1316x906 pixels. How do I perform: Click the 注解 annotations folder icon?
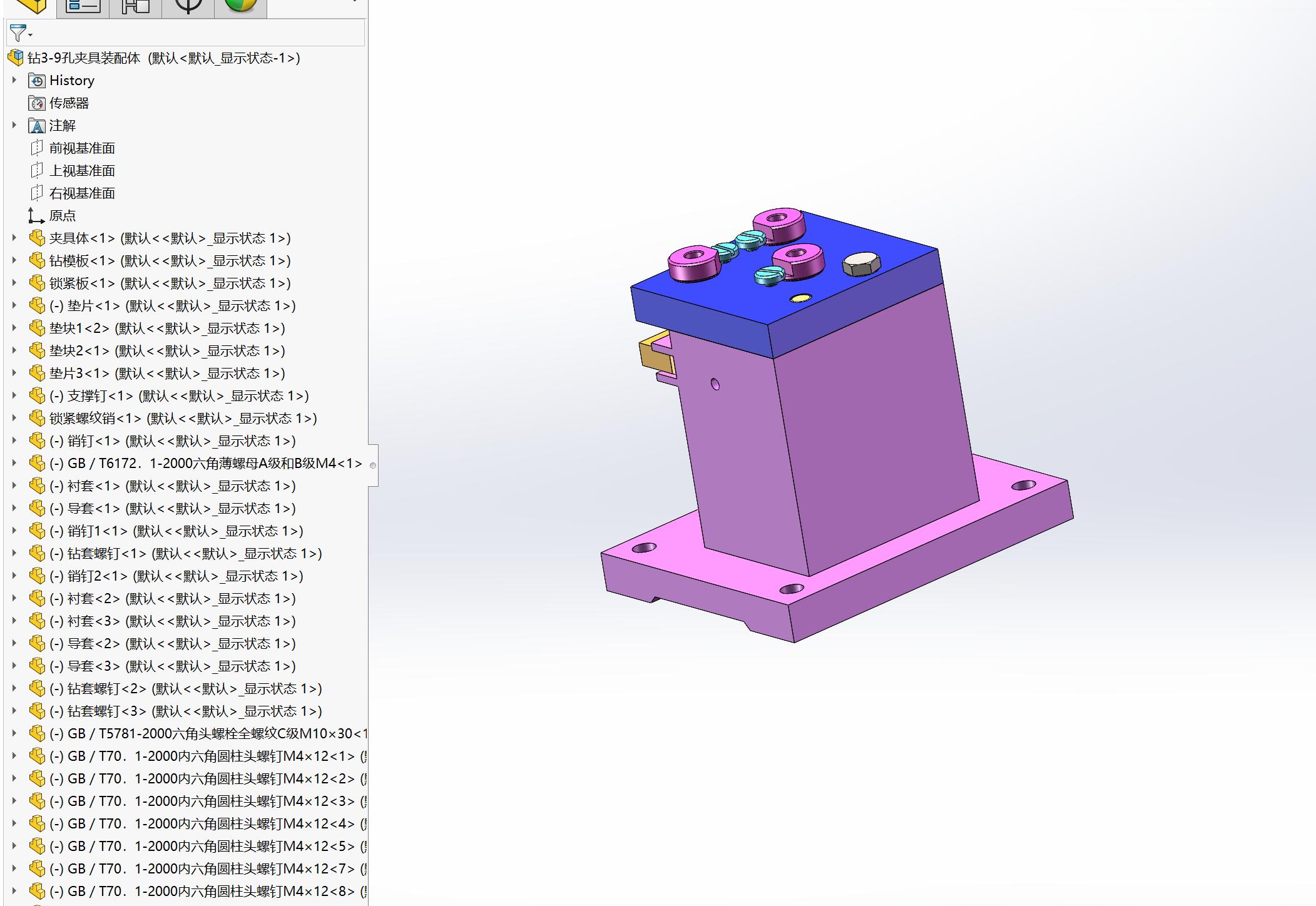(x=36, y=125)
